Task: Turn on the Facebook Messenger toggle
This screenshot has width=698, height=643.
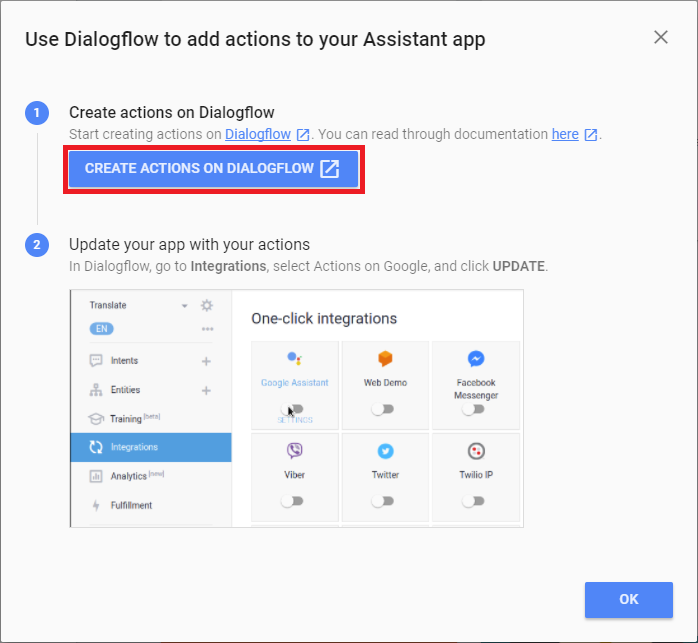Action: coord(473,409)
